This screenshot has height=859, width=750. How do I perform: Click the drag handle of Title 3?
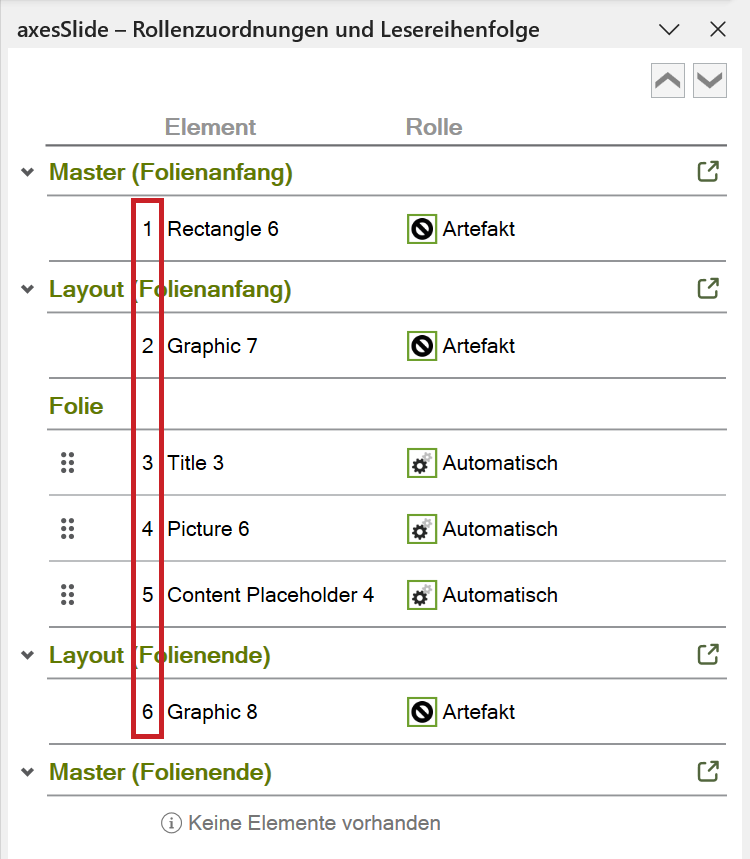tap(67, 463)
